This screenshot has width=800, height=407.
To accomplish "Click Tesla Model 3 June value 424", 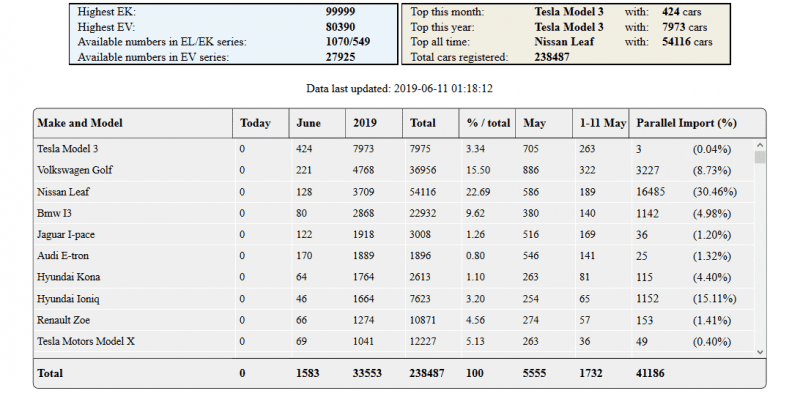I will pos(304,149).
